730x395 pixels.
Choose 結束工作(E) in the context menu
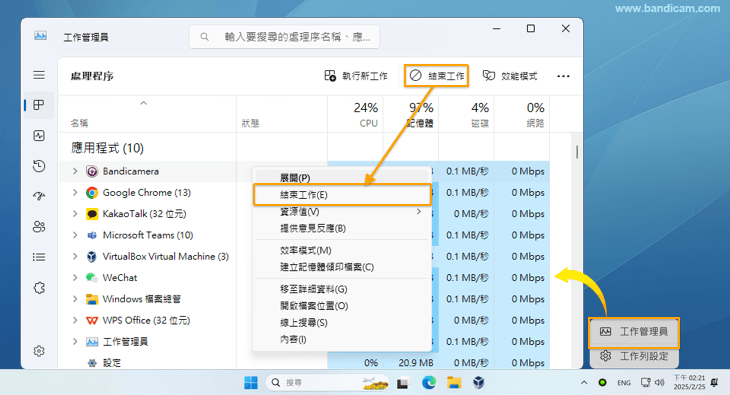pyautogui.click(x=342, y=195)
